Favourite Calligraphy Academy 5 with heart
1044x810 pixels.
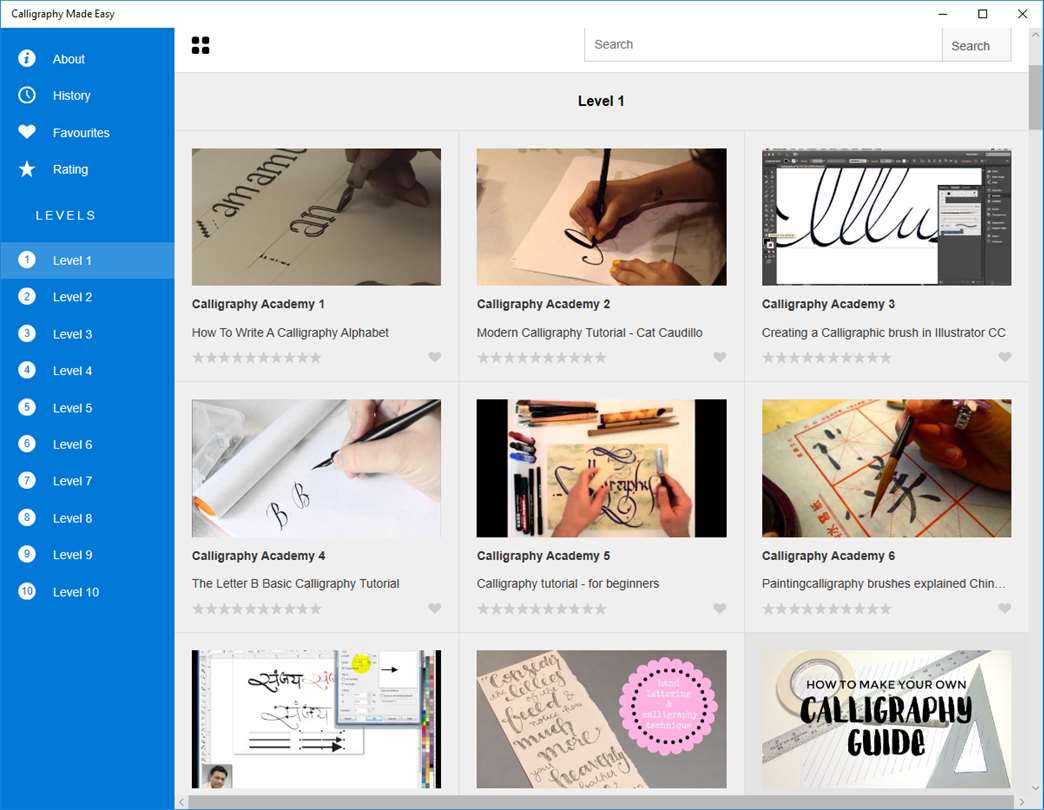tap(720, 608)
